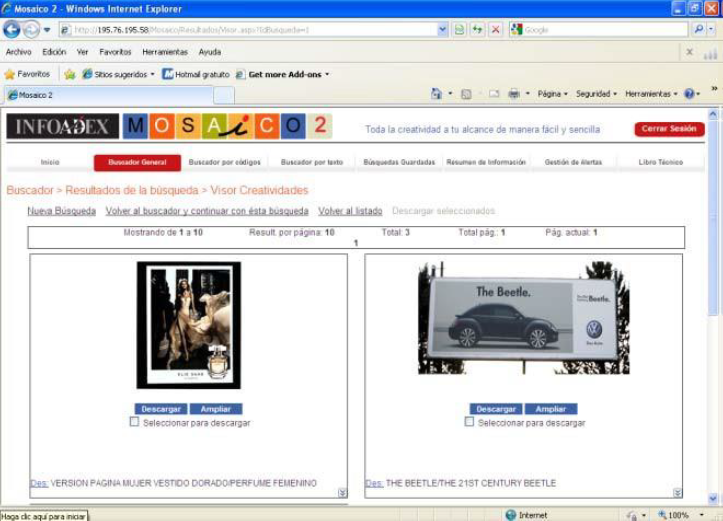The image size is (723, 521).
Task: Click 'Nueva Búsqueda' link
Action: point(61,211)
